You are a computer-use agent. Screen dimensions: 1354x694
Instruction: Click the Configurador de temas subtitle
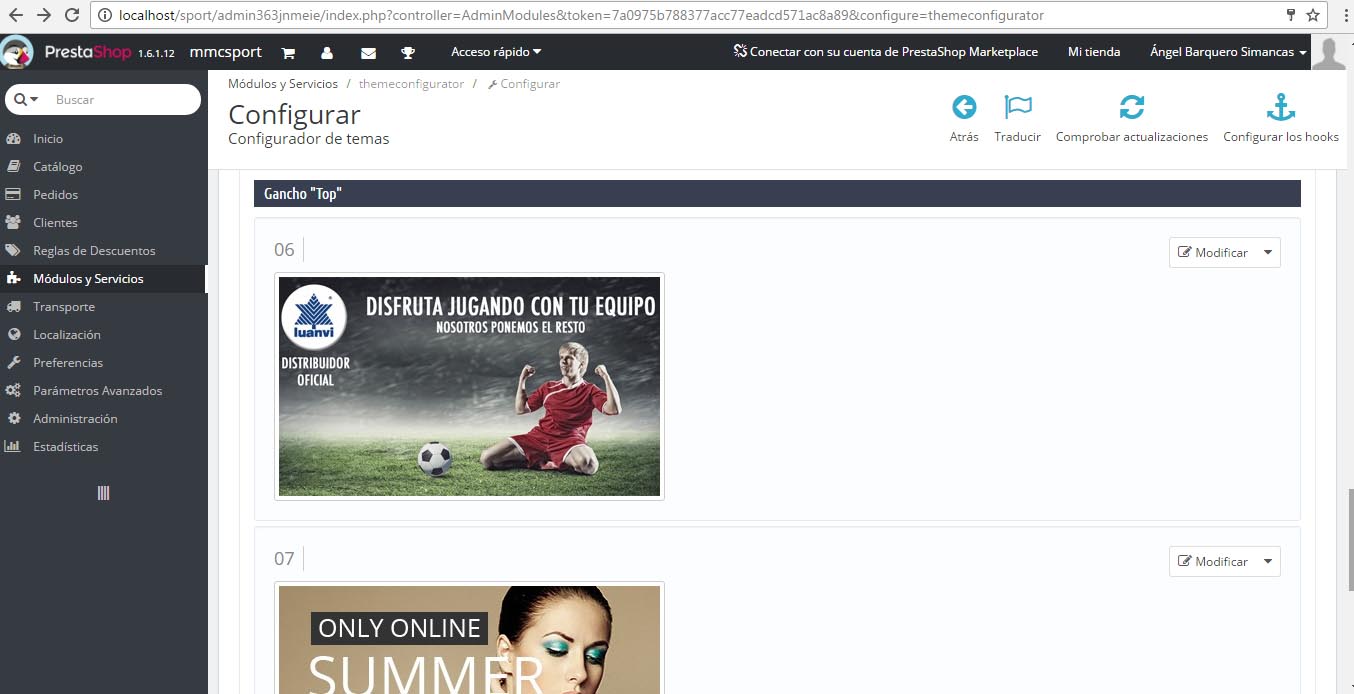[309, 139]
